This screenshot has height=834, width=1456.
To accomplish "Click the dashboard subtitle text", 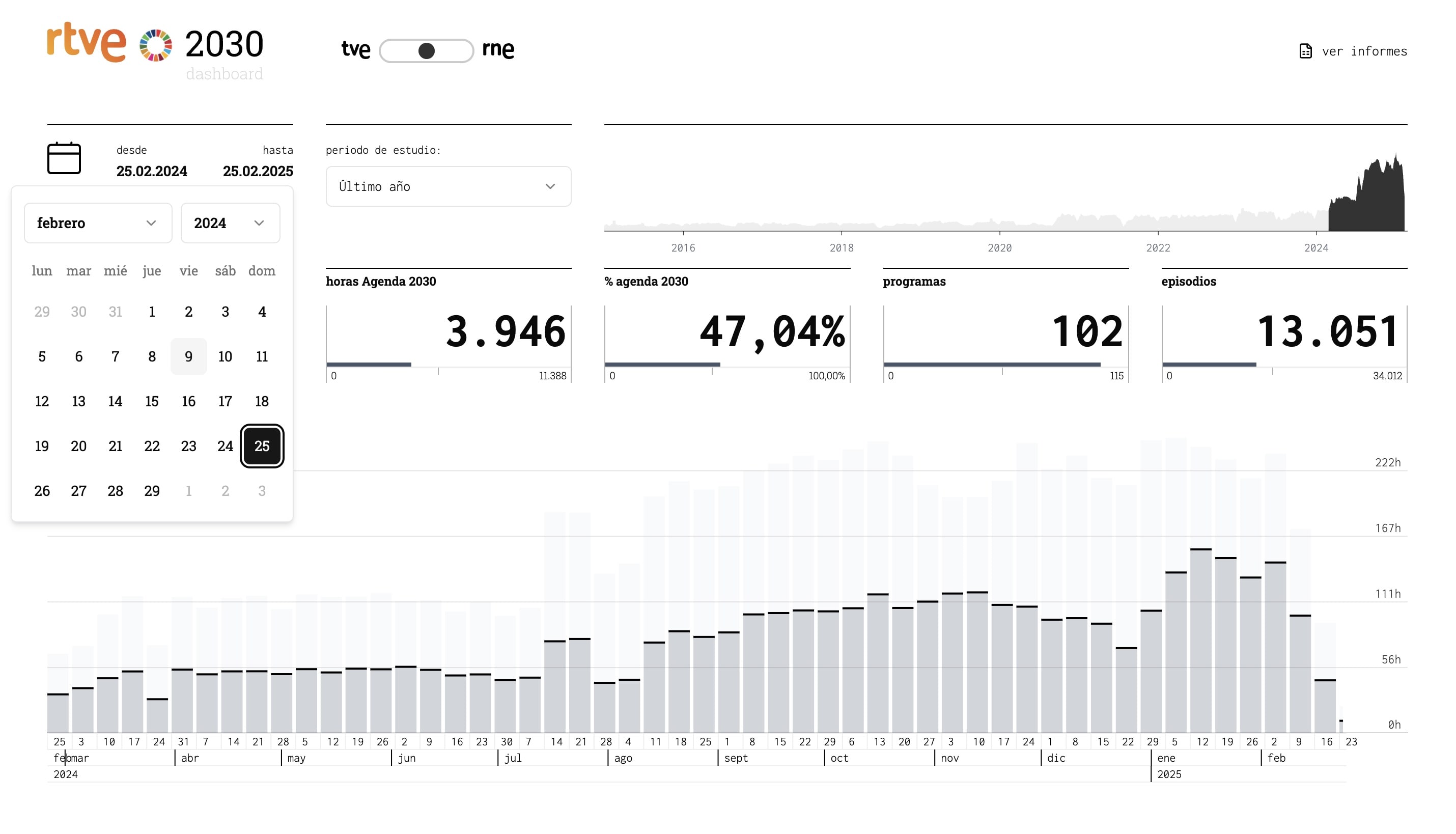I will coord(225,74).
